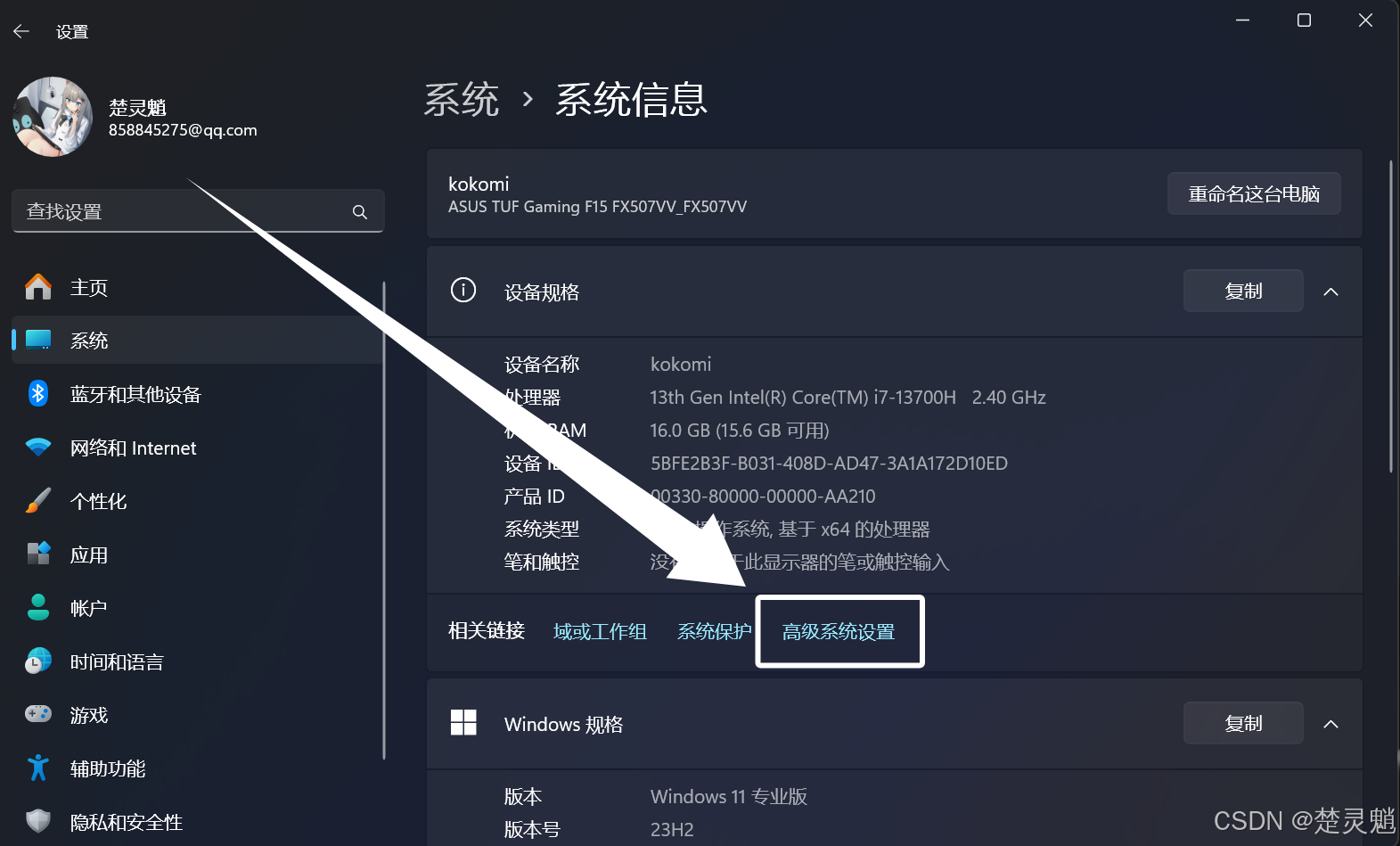Copy Windows specs with 复制 button
1400x846 pixels.
click(1243, 723)
